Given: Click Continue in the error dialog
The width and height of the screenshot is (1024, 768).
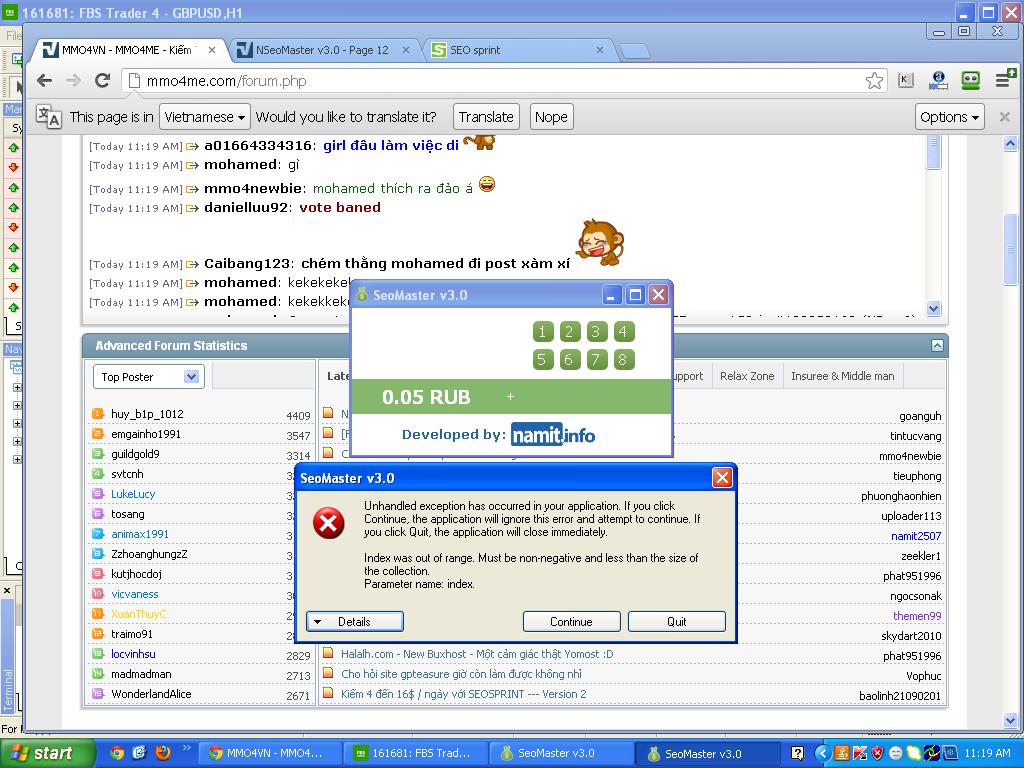Looking at the screenshot, I should (x=571, y=621).
